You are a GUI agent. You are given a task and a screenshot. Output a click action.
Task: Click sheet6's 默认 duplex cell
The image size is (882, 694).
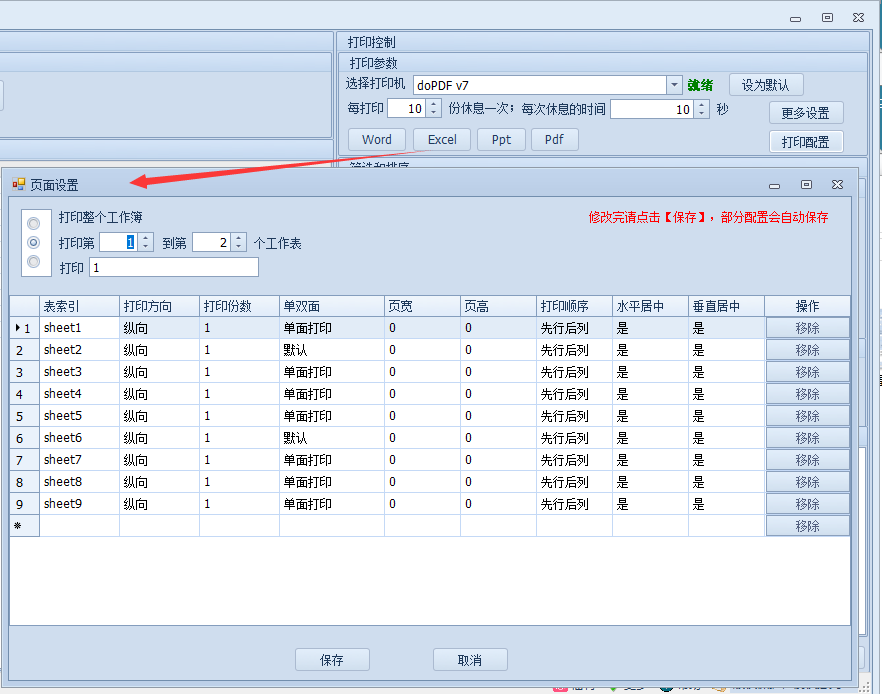(332, 438)
